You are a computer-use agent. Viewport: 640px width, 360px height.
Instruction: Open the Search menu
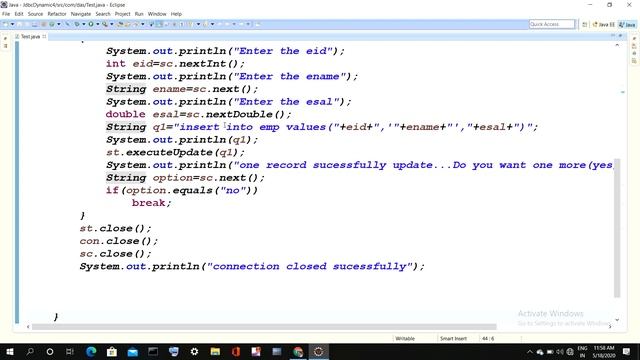[x=103, y=14]
